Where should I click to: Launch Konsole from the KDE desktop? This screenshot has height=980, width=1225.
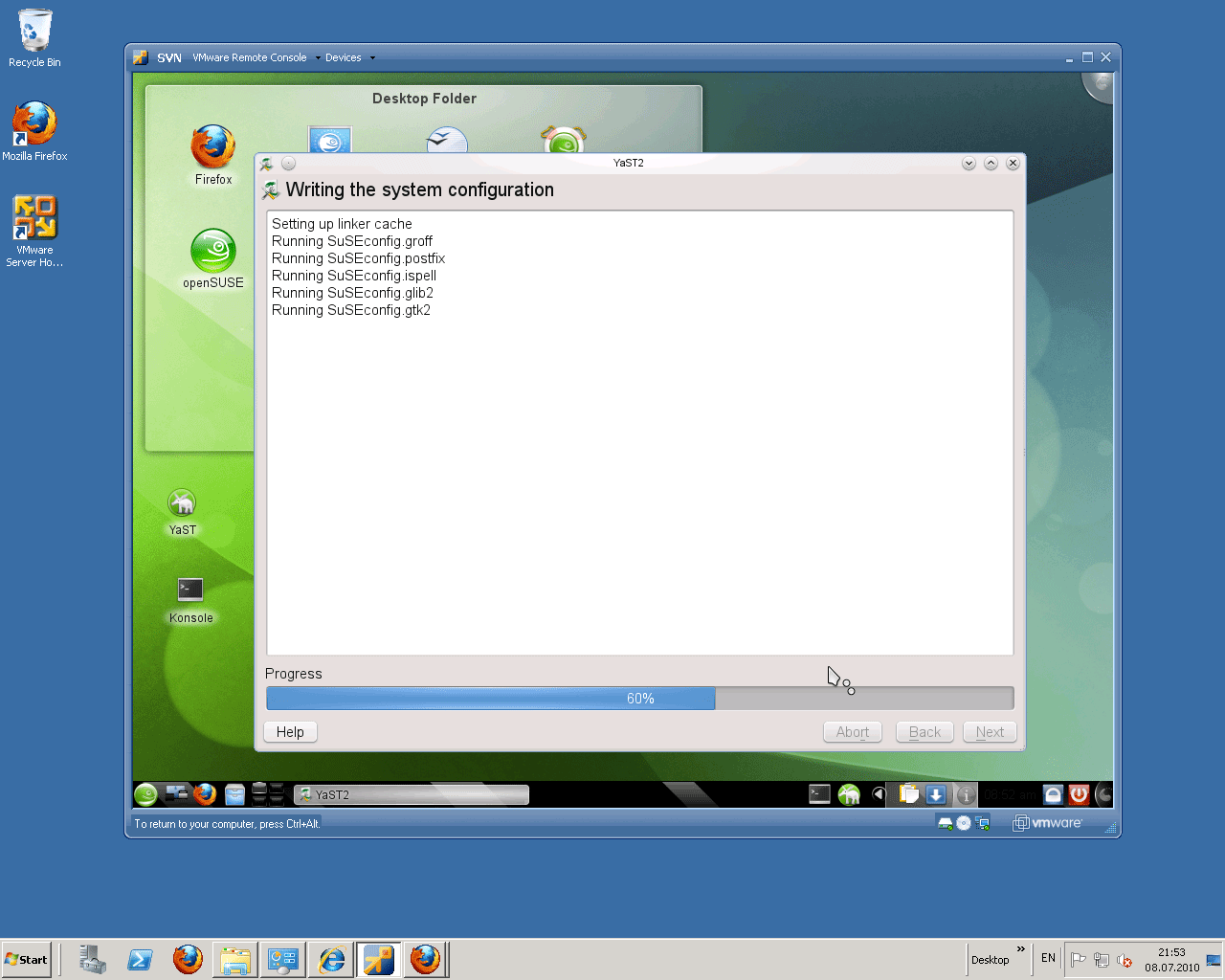tap(190, 600)
